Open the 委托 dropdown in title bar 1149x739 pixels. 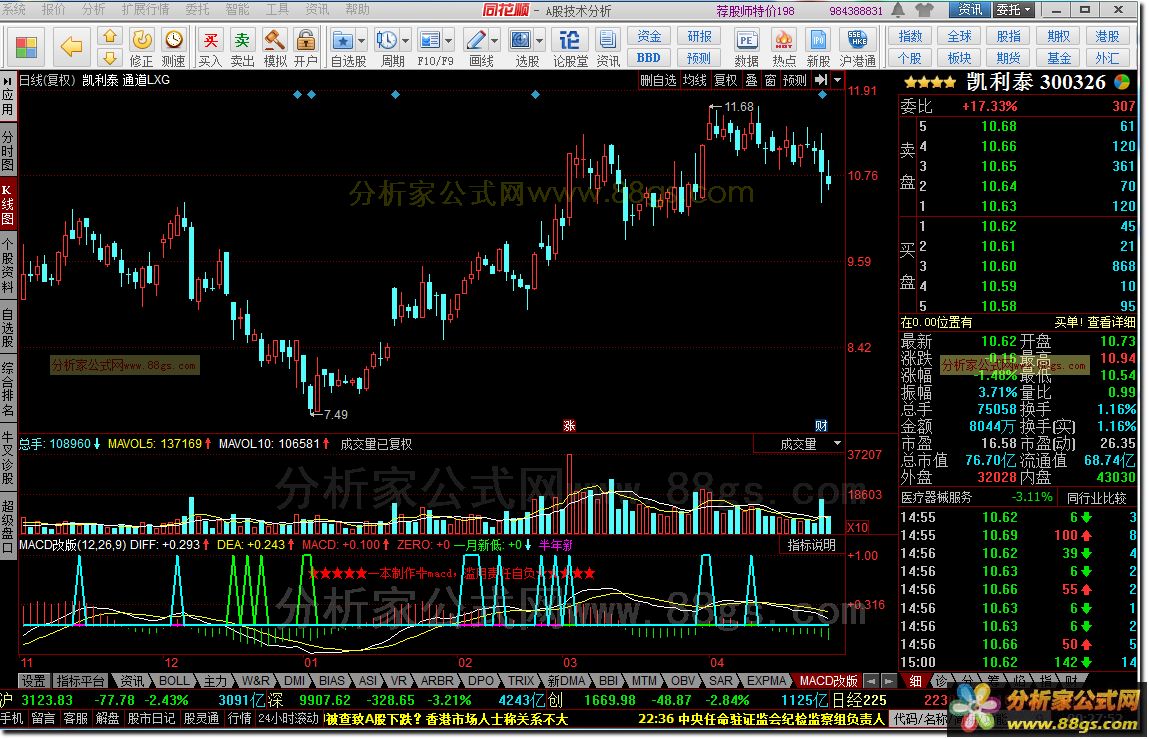(1013, 10)
